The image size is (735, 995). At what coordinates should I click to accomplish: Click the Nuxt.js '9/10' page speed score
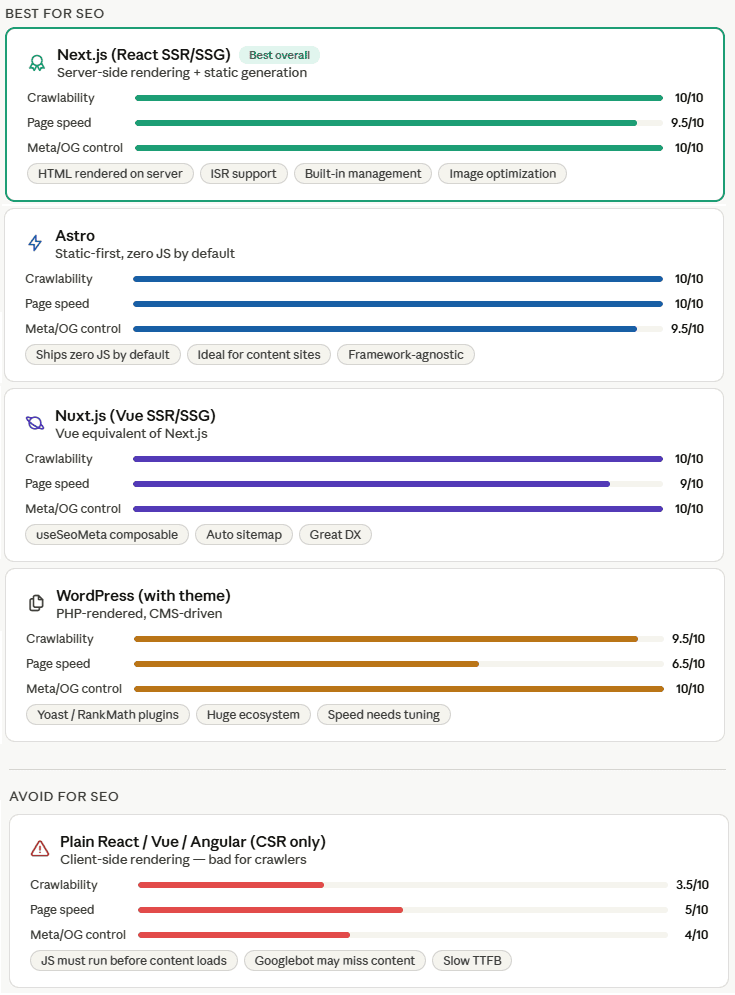click(691, 484)
